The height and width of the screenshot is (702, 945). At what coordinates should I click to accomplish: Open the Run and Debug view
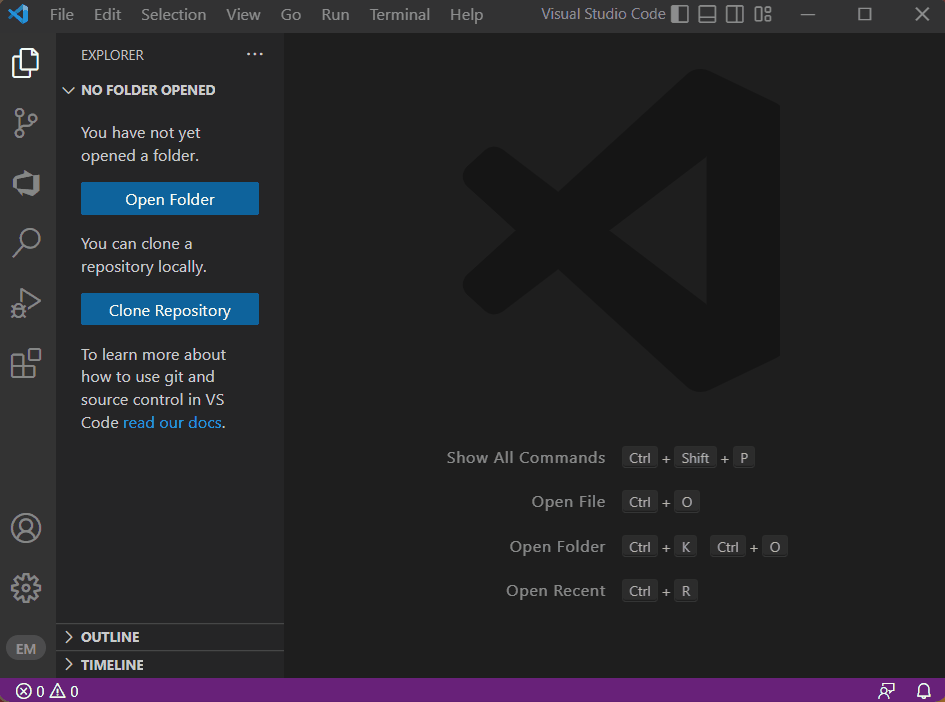[x=26, y=303]
